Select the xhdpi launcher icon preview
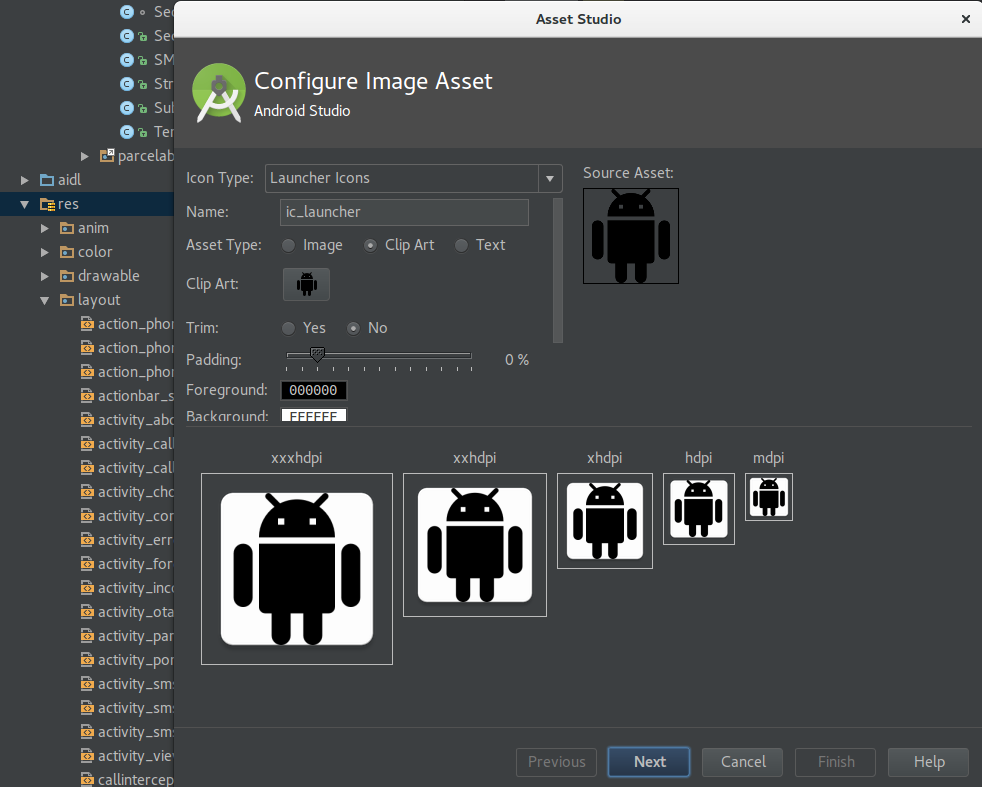 point(604,521)
